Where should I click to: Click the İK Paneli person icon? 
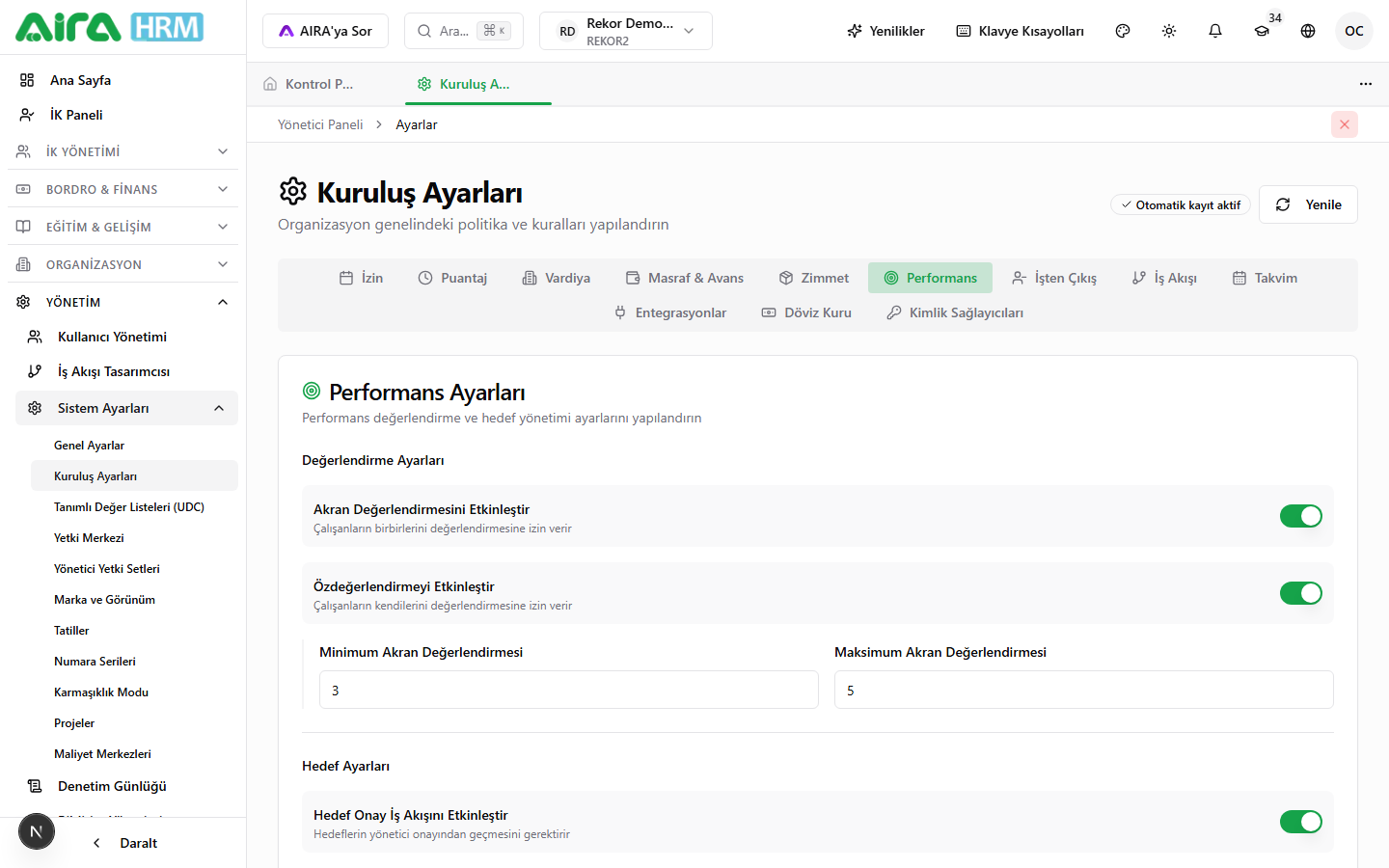pos(27,115)
